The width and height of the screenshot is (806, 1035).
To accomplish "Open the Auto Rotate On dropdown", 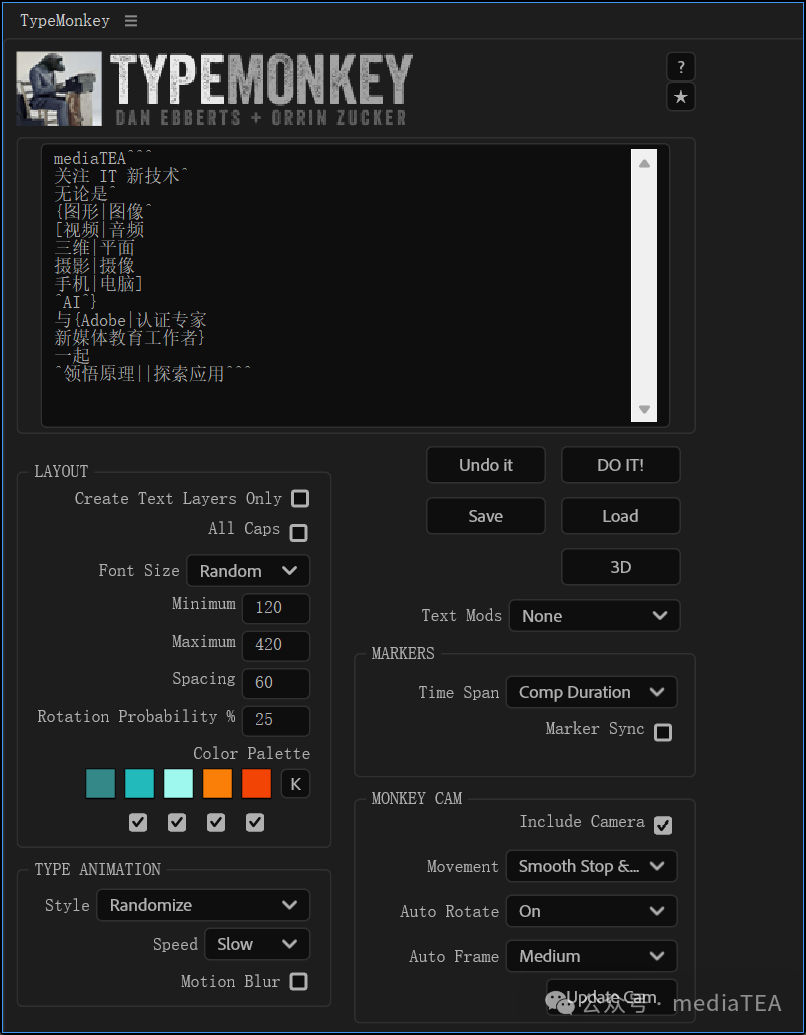I will [x=591, y=911].
